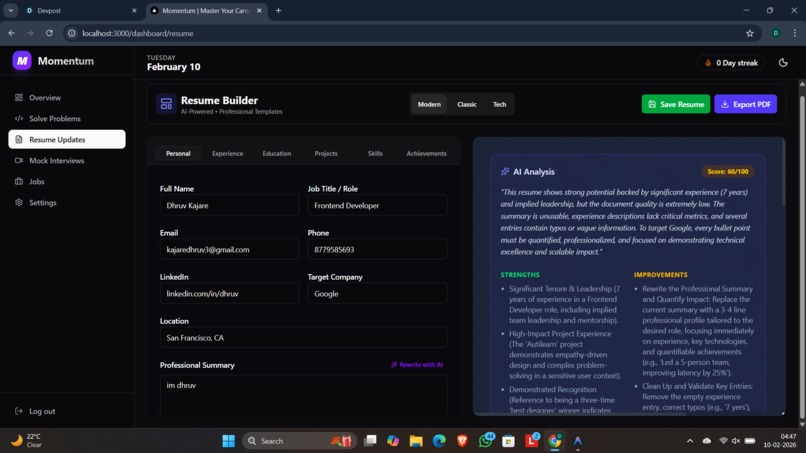
Task: Switch to the Achievements tab
Action: 426,154
